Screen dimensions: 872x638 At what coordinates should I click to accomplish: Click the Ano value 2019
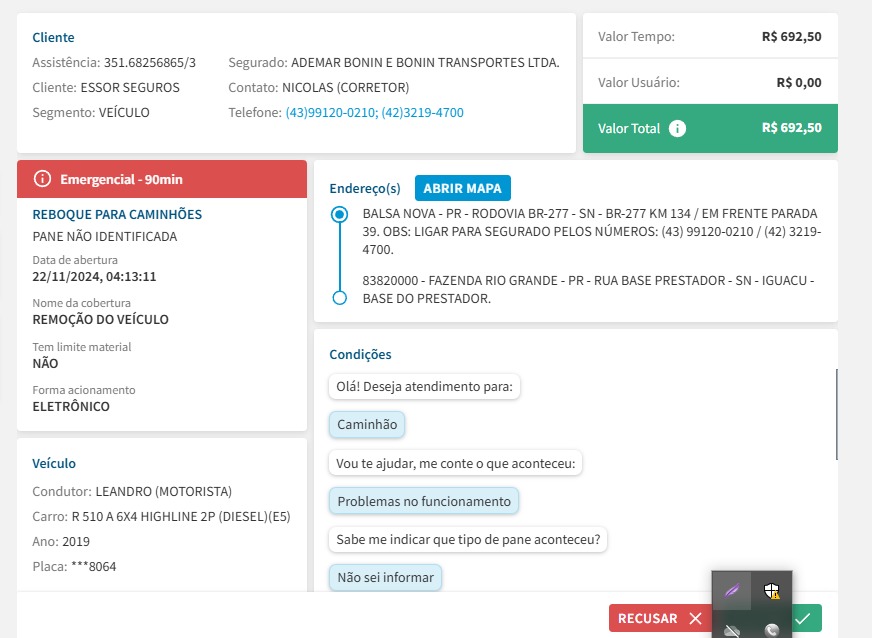click(x=76, y=541)
